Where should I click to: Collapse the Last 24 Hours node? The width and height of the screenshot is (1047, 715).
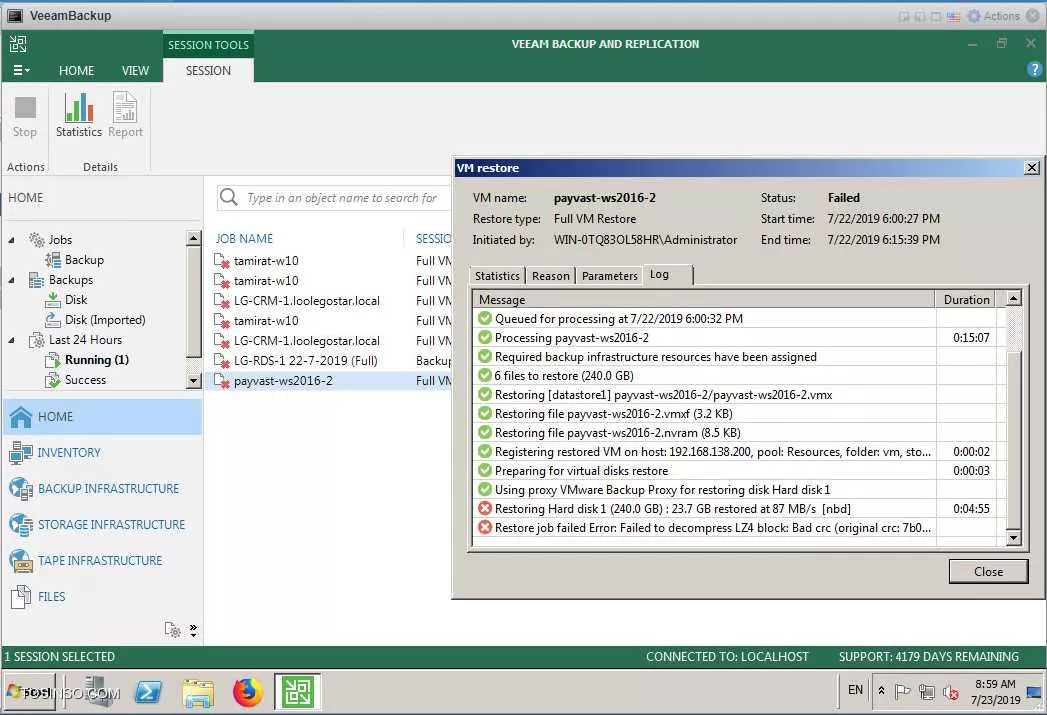[x=11, y=340]
